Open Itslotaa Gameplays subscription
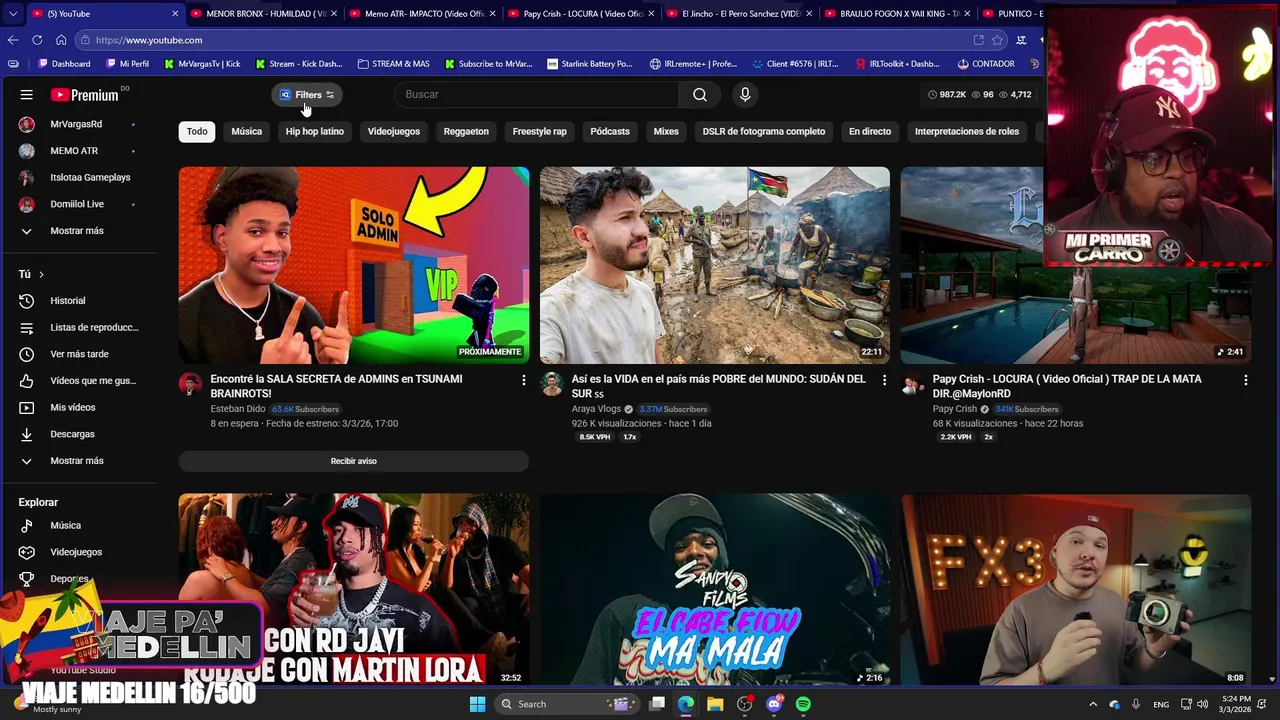The image size is (1280, 720). click(78, 177)
